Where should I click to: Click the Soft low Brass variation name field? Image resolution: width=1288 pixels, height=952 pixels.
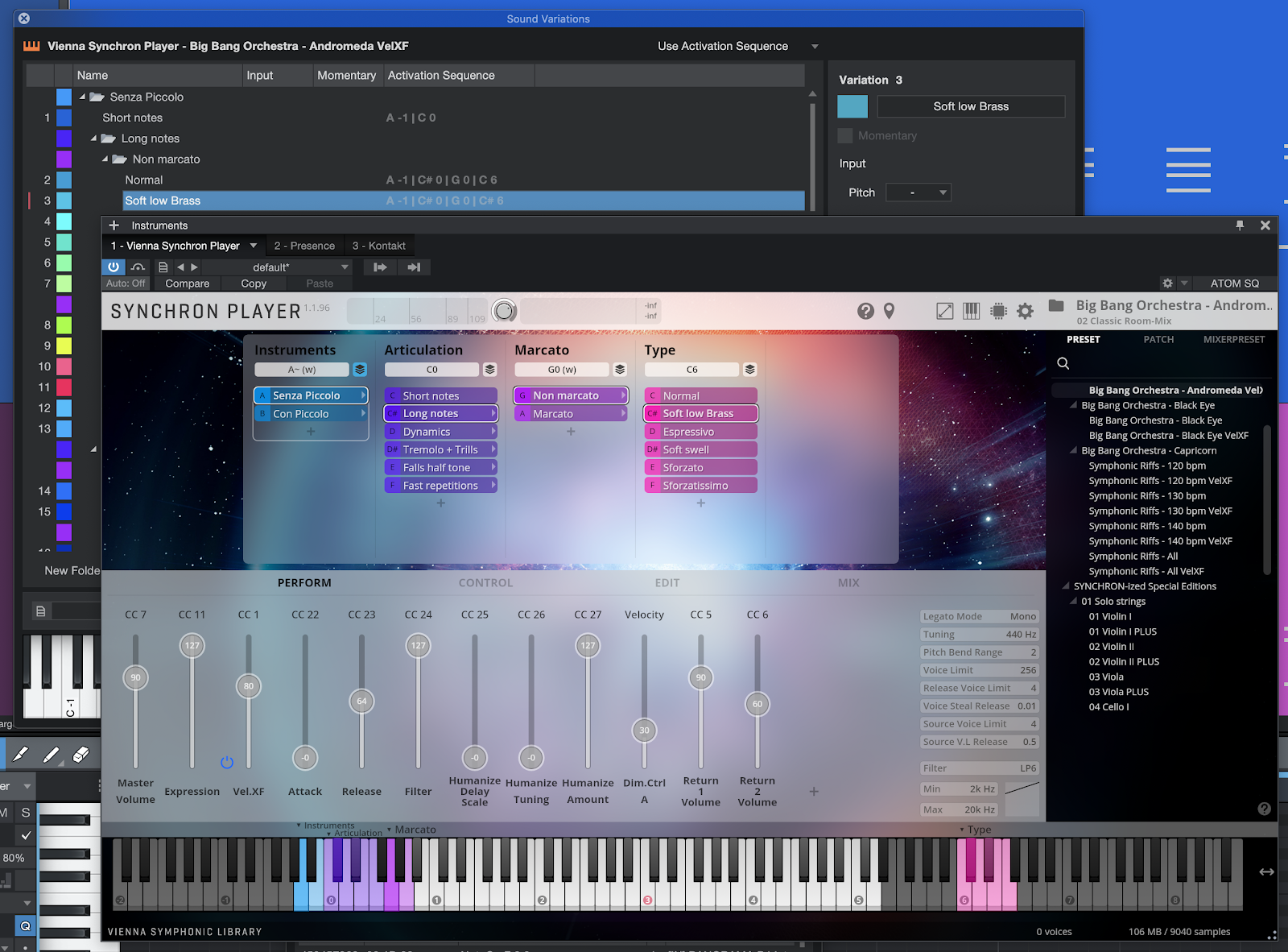click(x=971, y=106)
